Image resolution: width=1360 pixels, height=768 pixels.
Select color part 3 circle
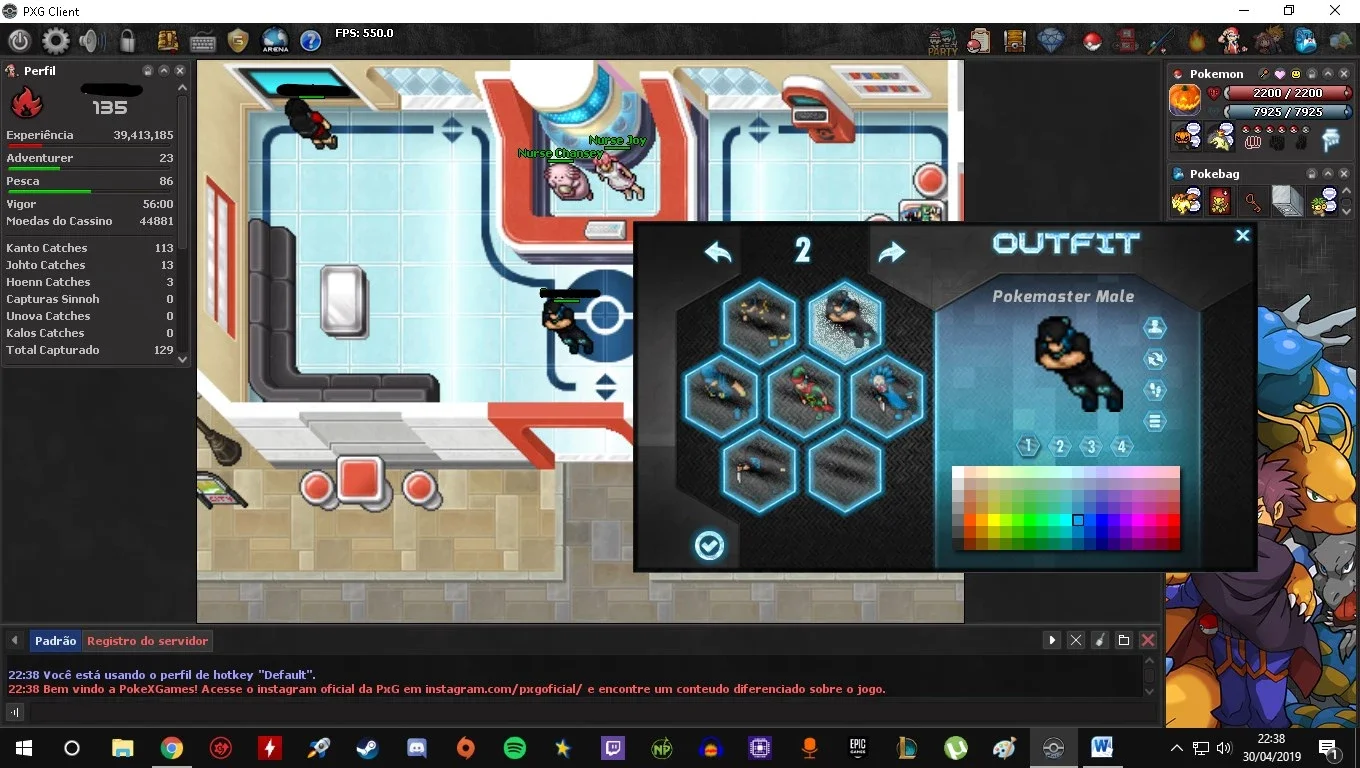1091,446
